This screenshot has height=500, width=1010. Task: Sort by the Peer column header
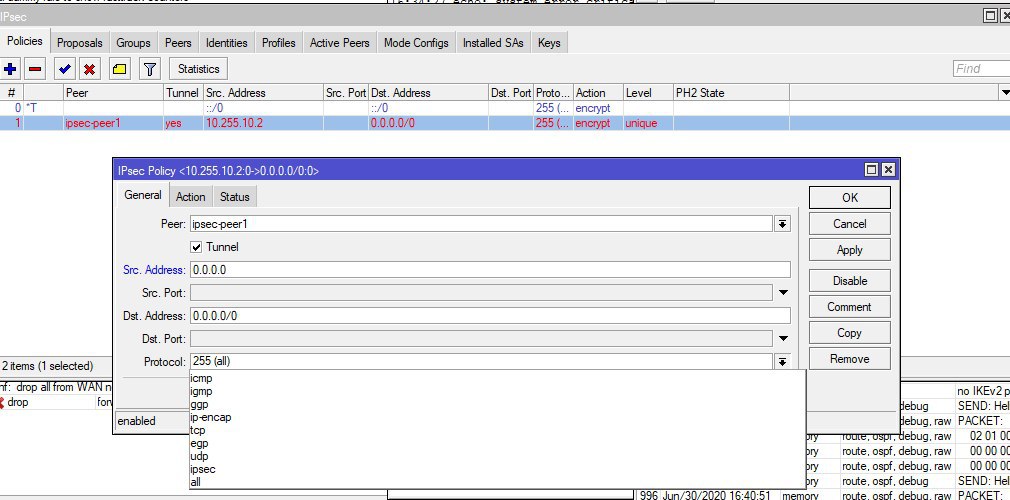114,93
